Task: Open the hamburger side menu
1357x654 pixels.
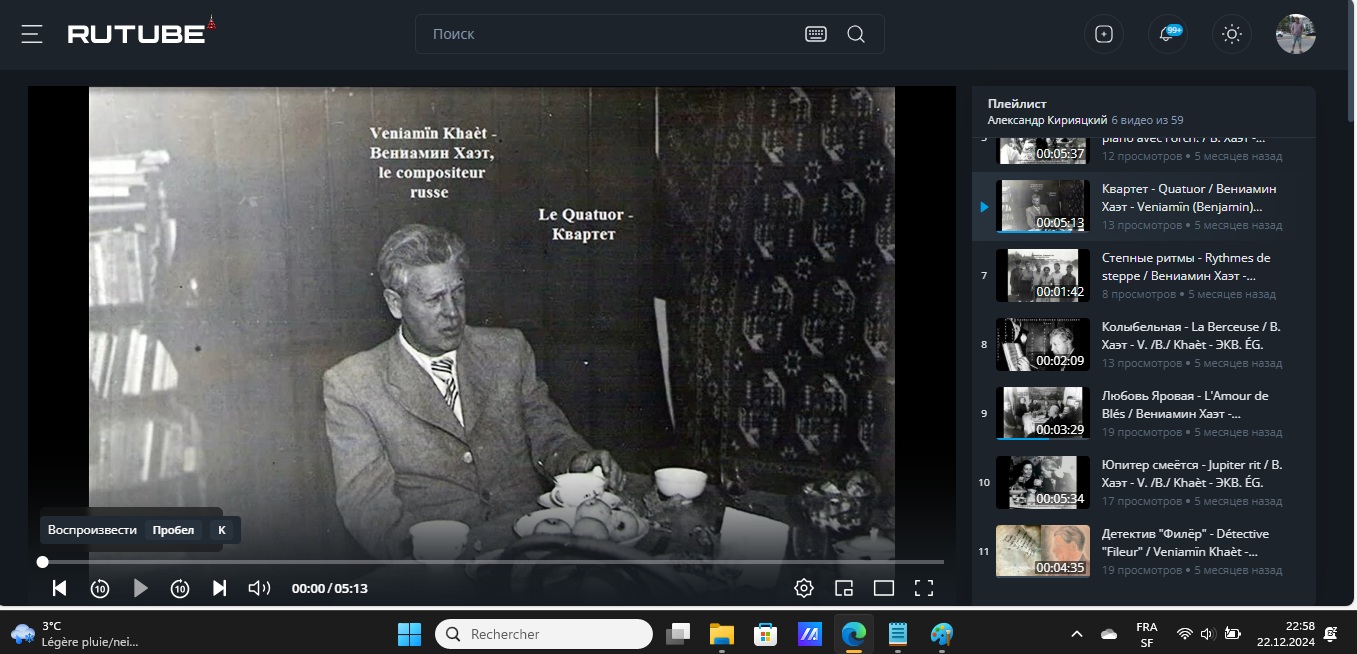Action: click(x=32, y=34)
